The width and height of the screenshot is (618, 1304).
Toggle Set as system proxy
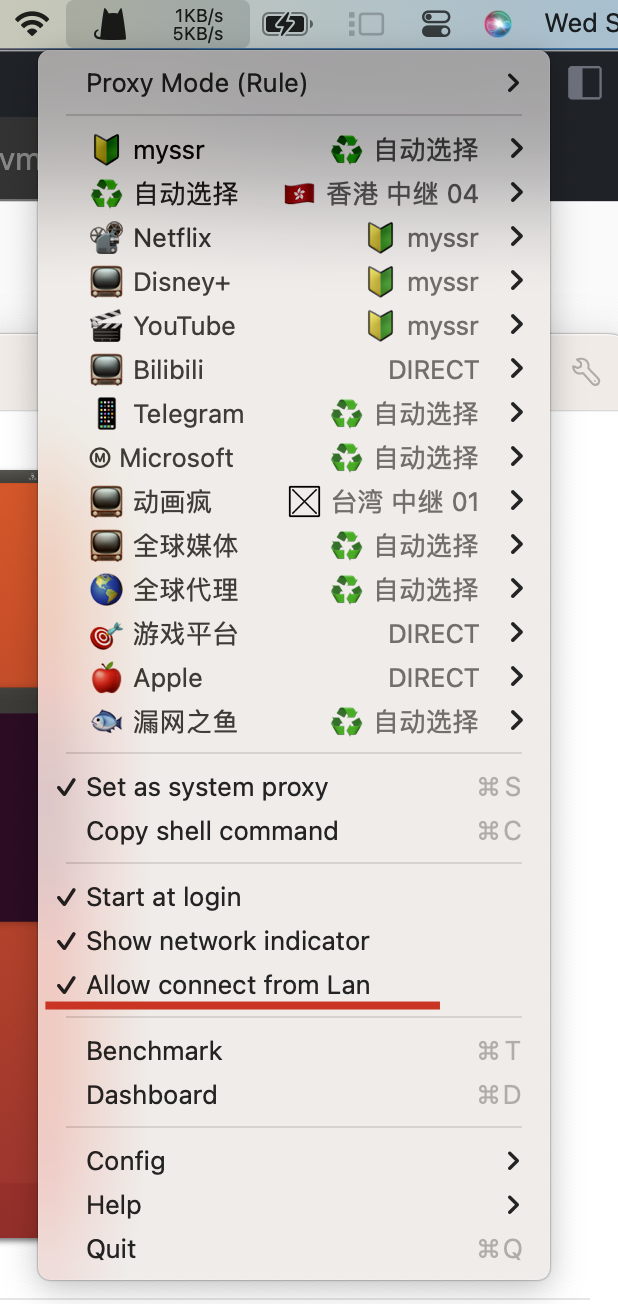[x=207, y=787]
